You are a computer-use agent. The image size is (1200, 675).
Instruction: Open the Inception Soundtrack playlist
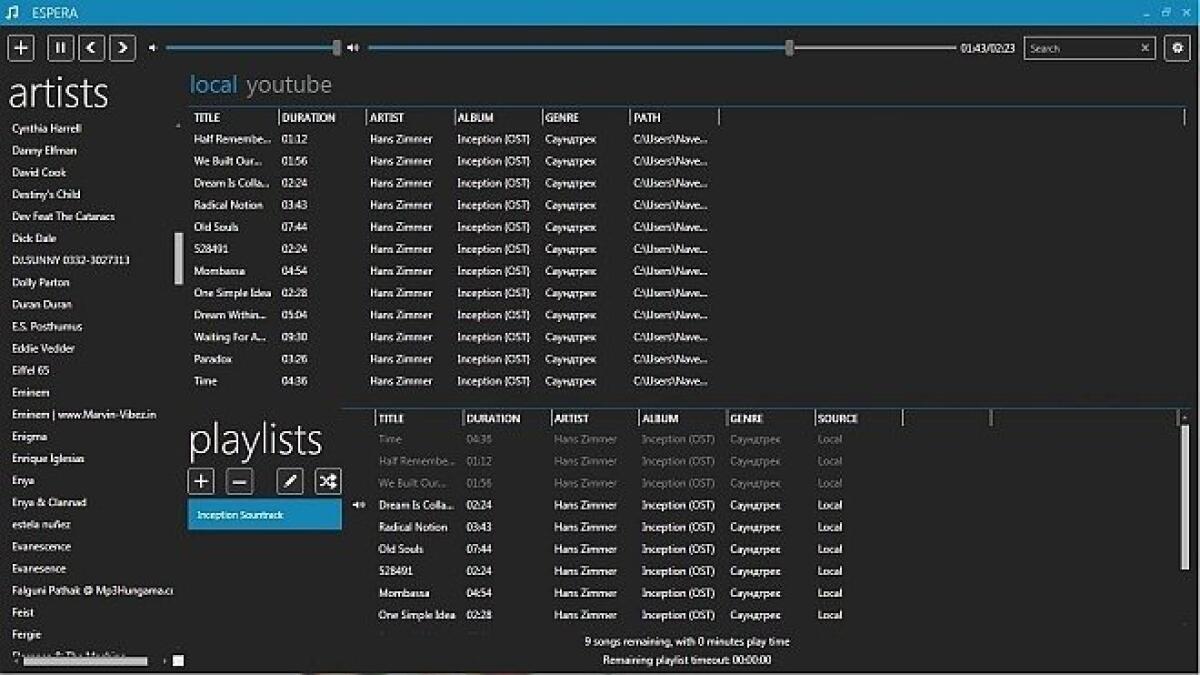click(x=264, y=515)
